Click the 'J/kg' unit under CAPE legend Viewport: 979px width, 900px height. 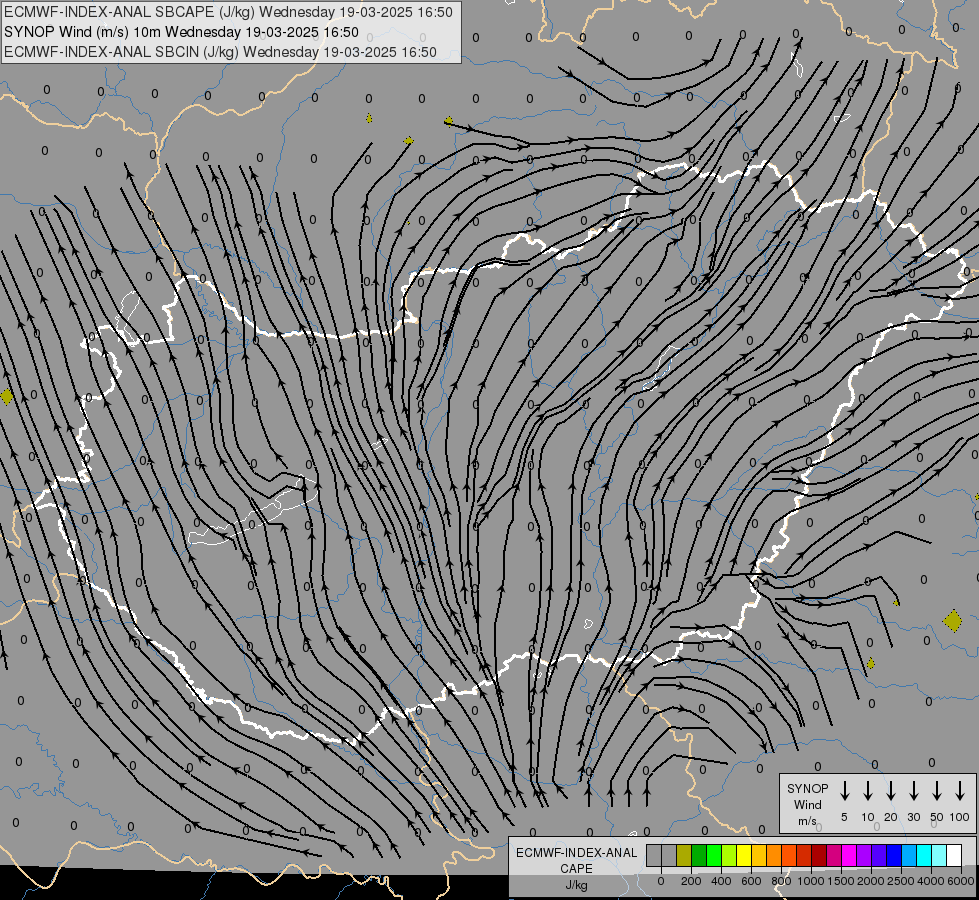click(x=576, y=885)
